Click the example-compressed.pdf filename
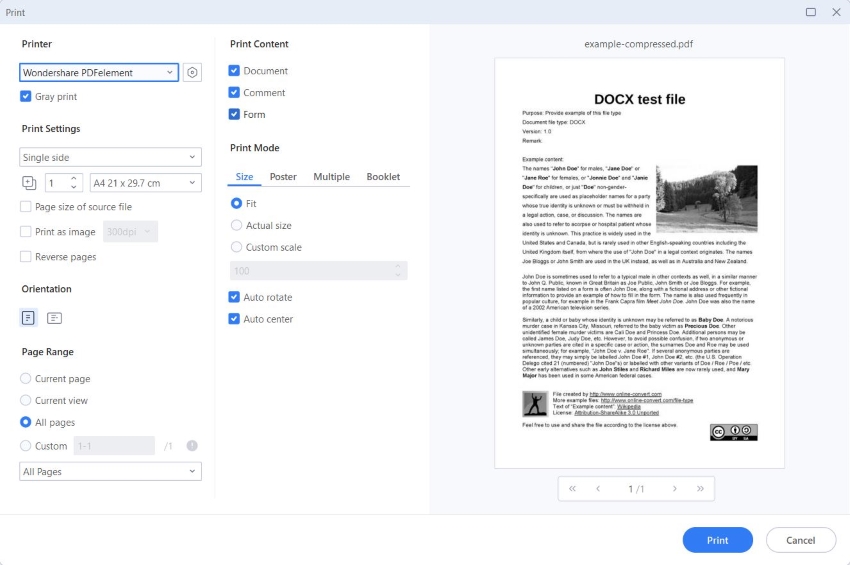 tap(639, 44)
